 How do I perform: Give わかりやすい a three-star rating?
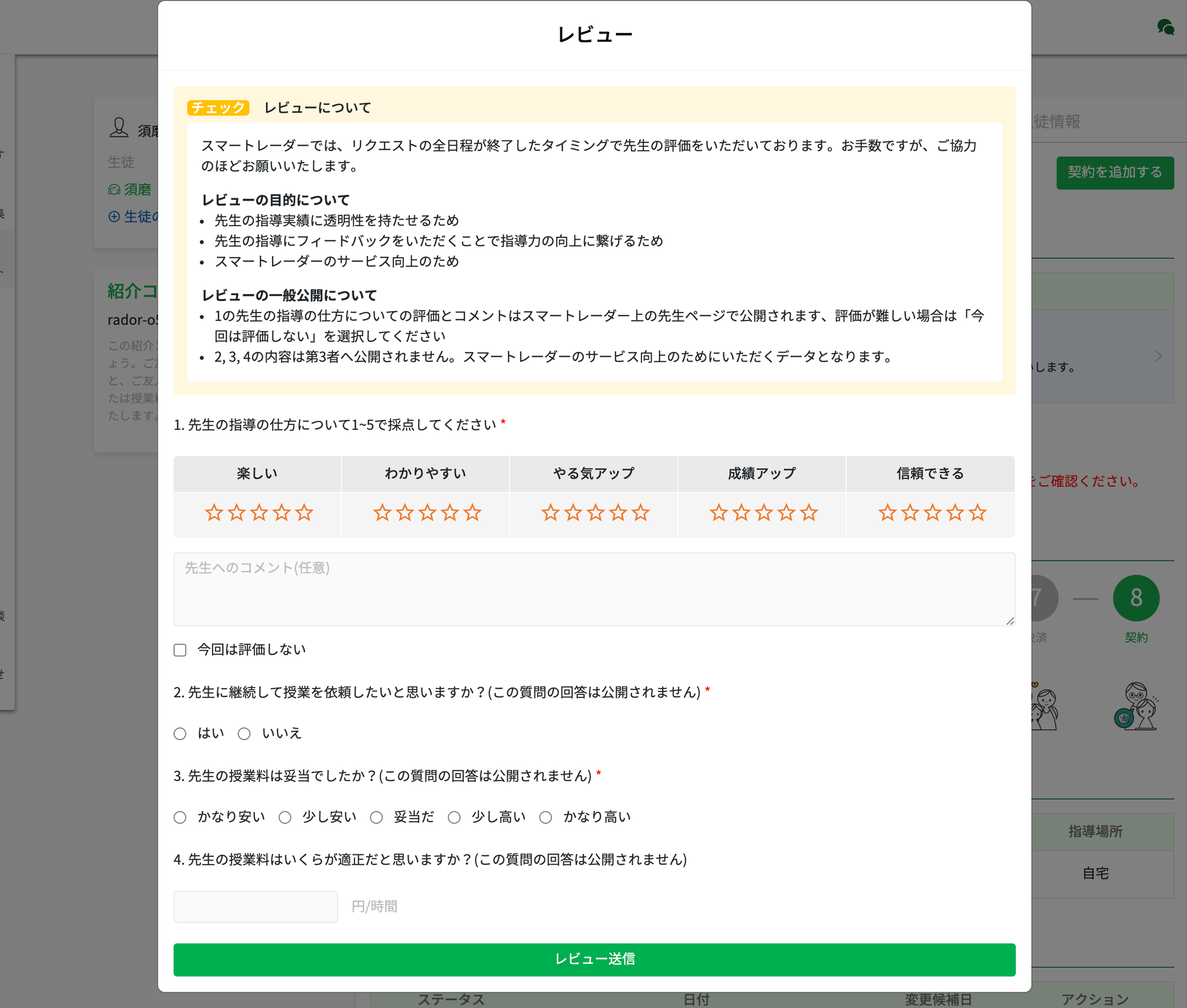427,512
